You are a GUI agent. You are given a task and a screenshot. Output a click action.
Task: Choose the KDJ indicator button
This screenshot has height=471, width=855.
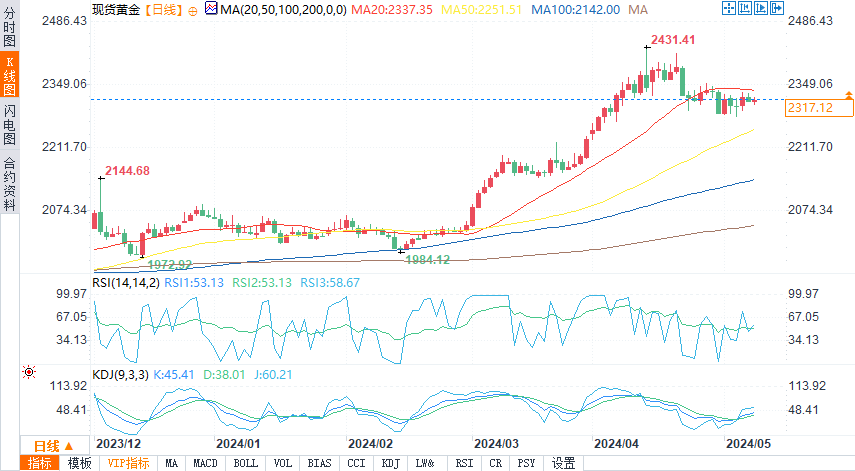point(390,463)
